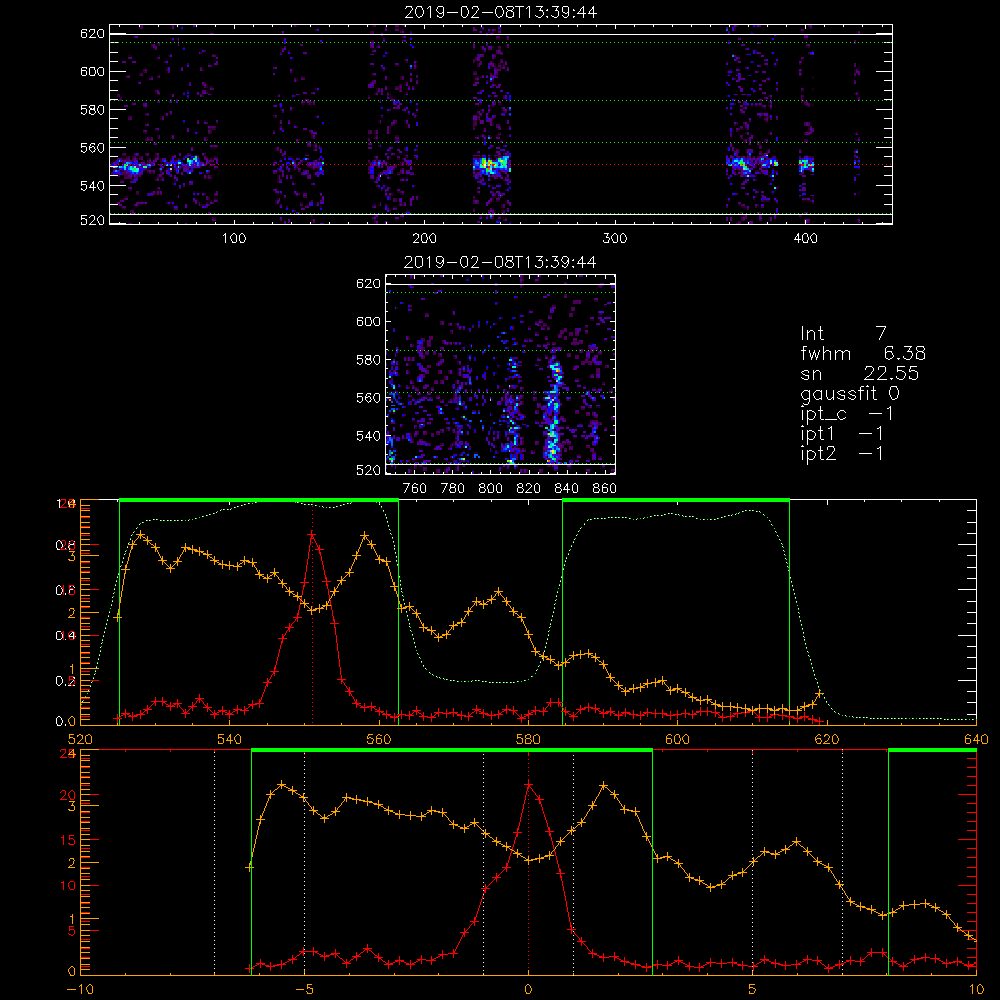
Task: Click x-axis label 840 on middle spectrogram
Action: pyautogui.click(x=566, y=489)
